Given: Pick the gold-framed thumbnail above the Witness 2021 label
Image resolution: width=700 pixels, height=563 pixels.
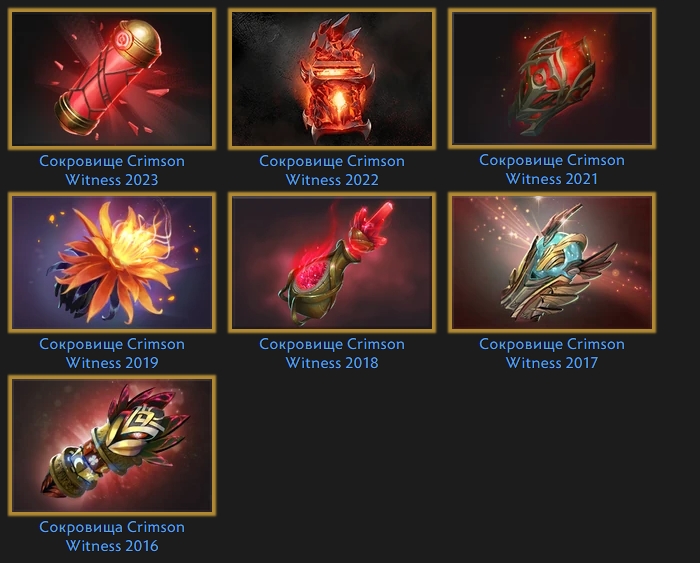Looking at the screenshot, I should click(x=552, y=78).
